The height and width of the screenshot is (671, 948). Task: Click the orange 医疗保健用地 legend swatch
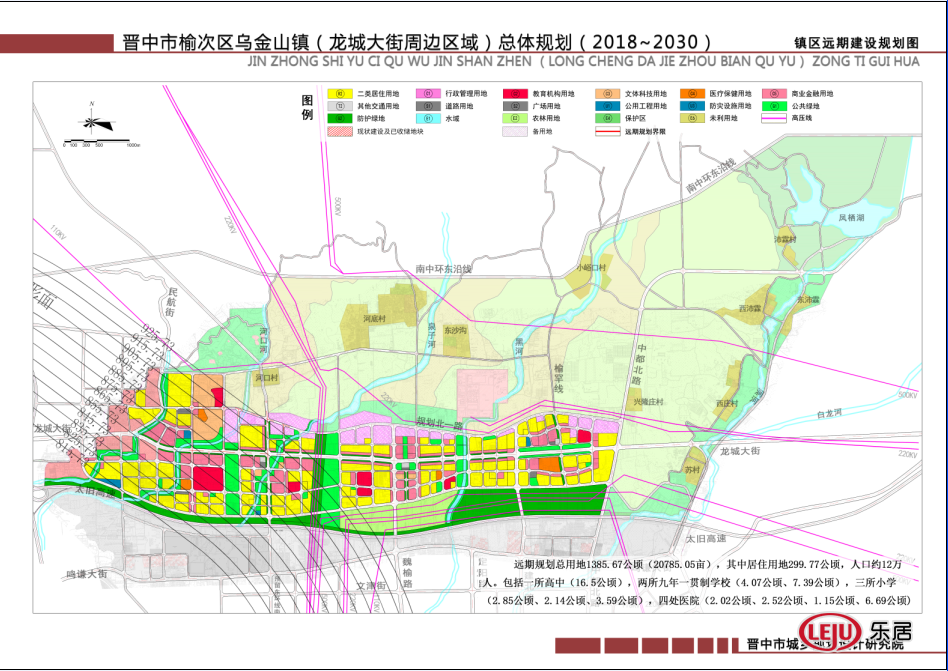[x=692, y=94]
